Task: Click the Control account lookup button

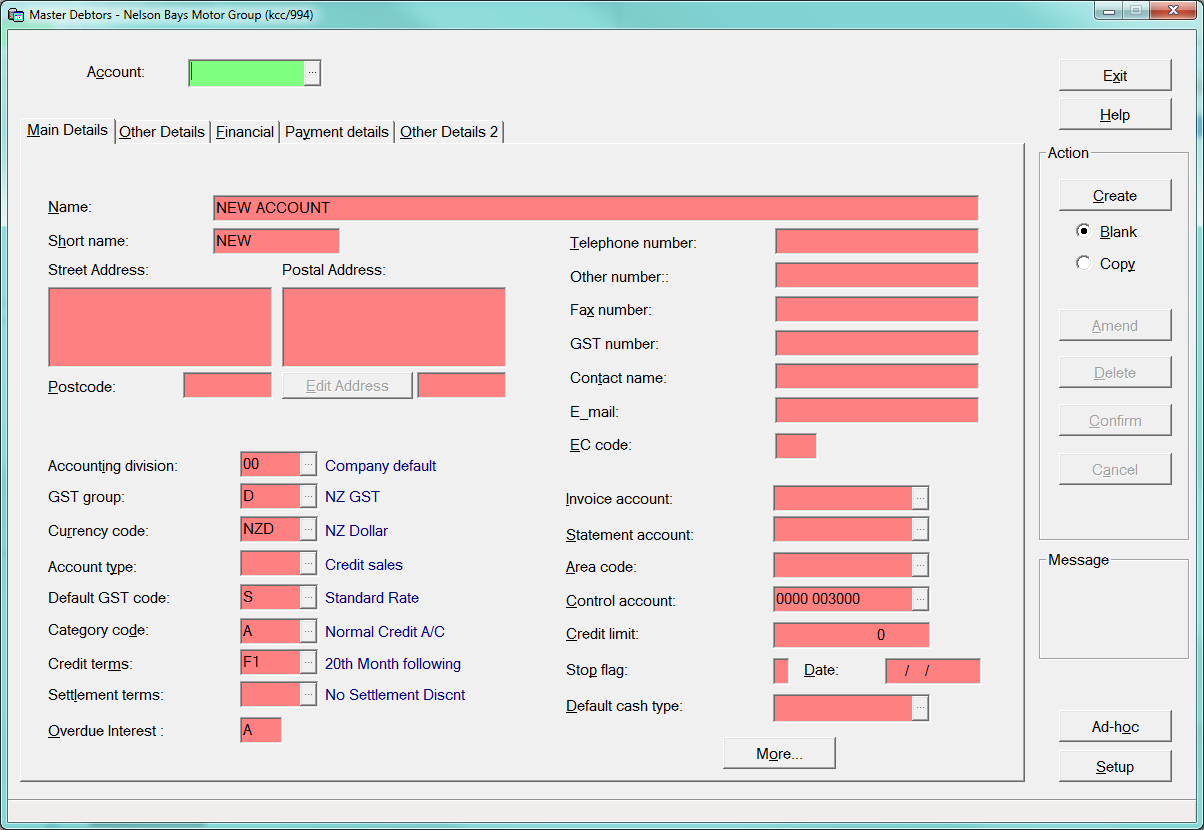Action: point(920,600)
